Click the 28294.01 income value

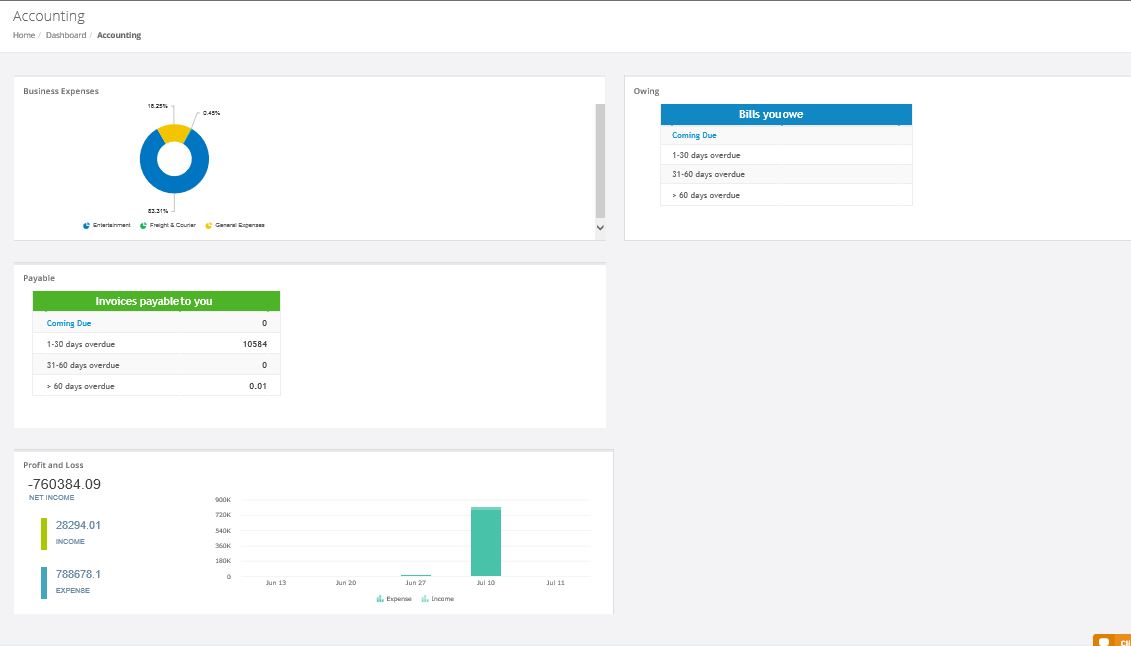pos(78,526)
